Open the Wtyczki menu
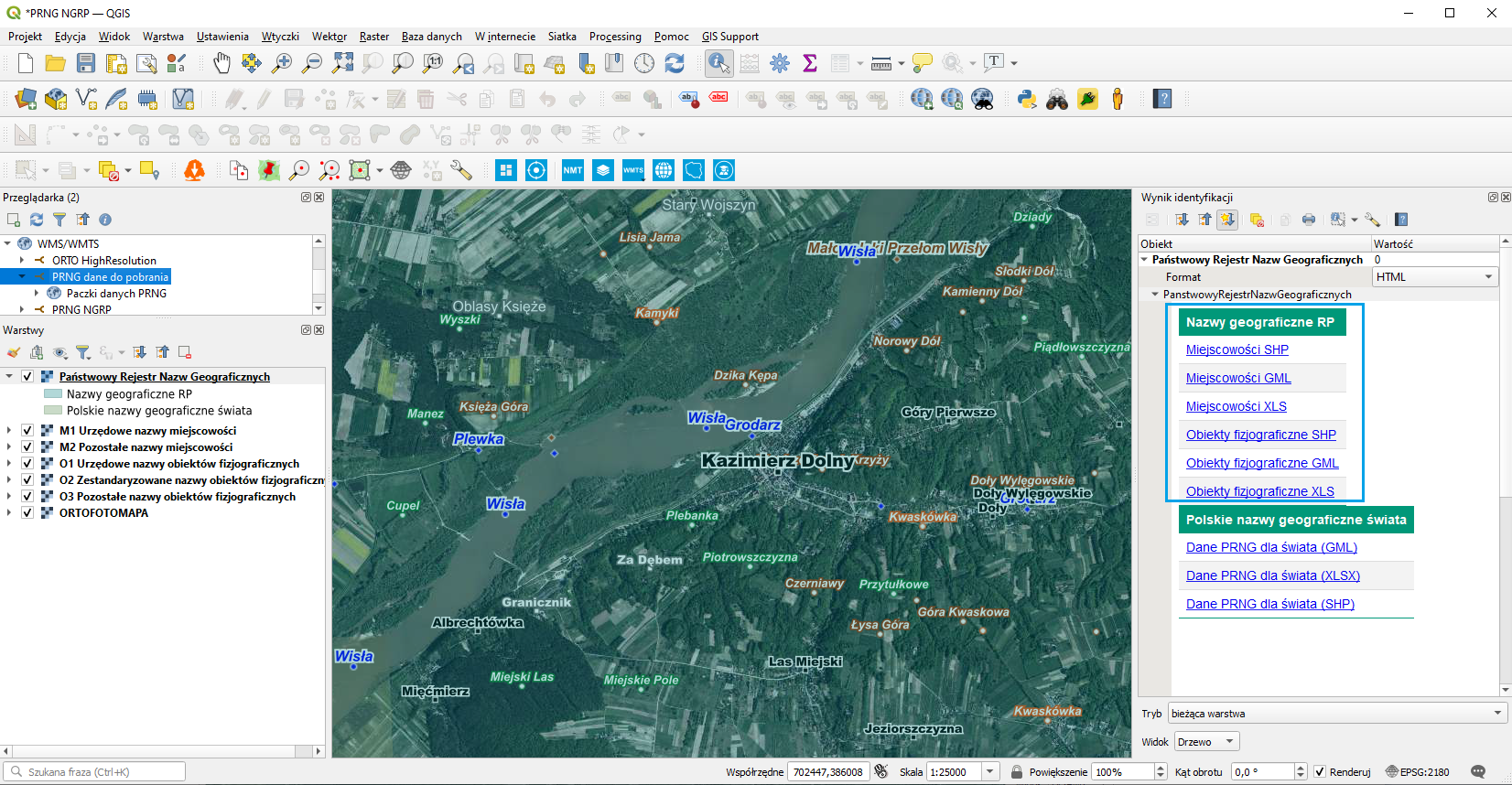This screenshot has width=1512, height=785. [280, 37]
